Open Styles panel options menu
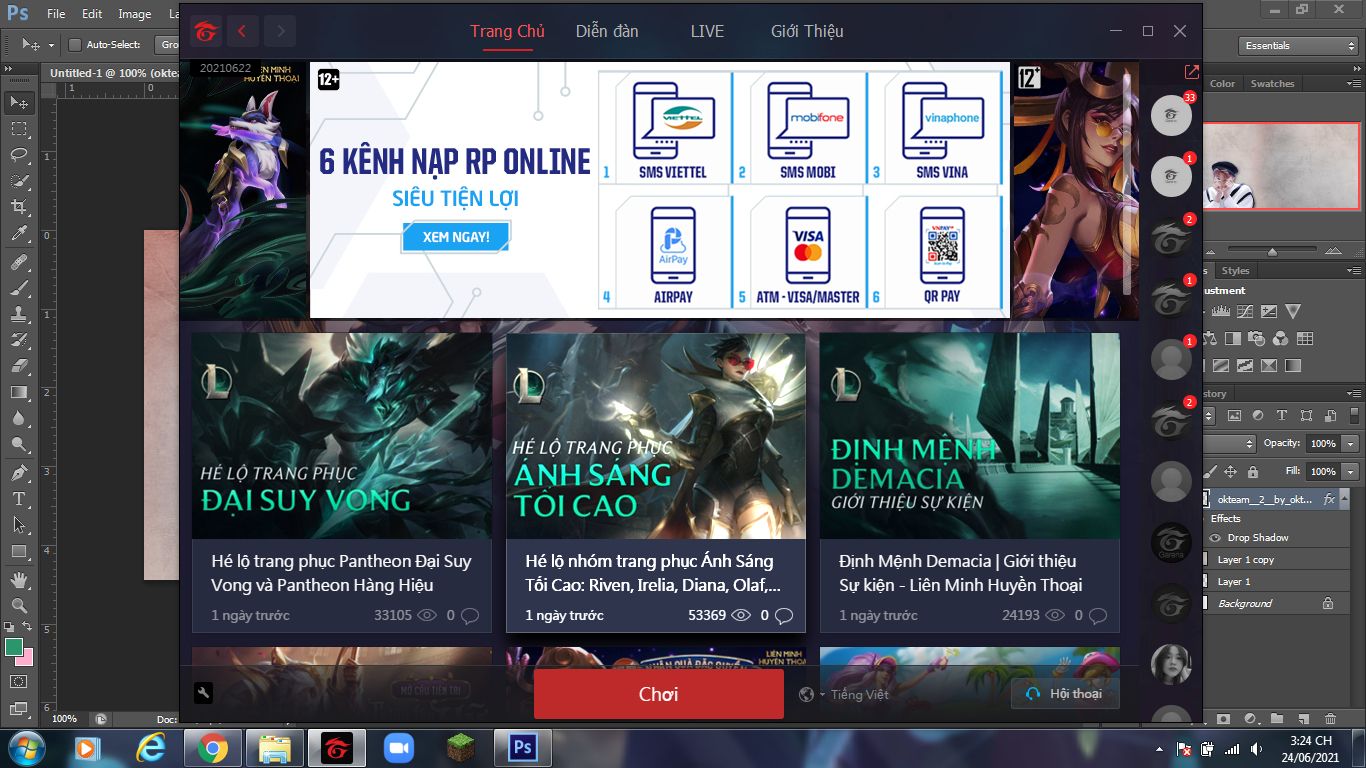 click(x=1353, y=271)
